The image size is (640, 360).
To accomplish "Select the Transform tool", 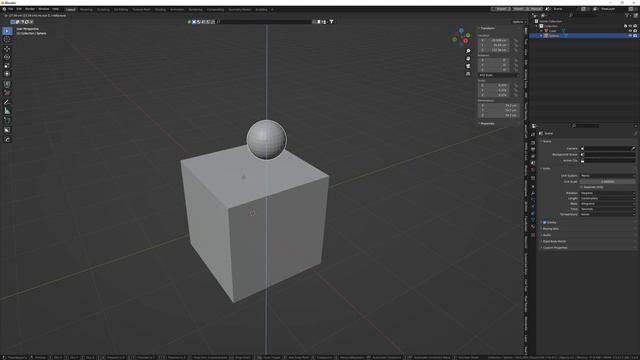I will [x=7, y=74].
